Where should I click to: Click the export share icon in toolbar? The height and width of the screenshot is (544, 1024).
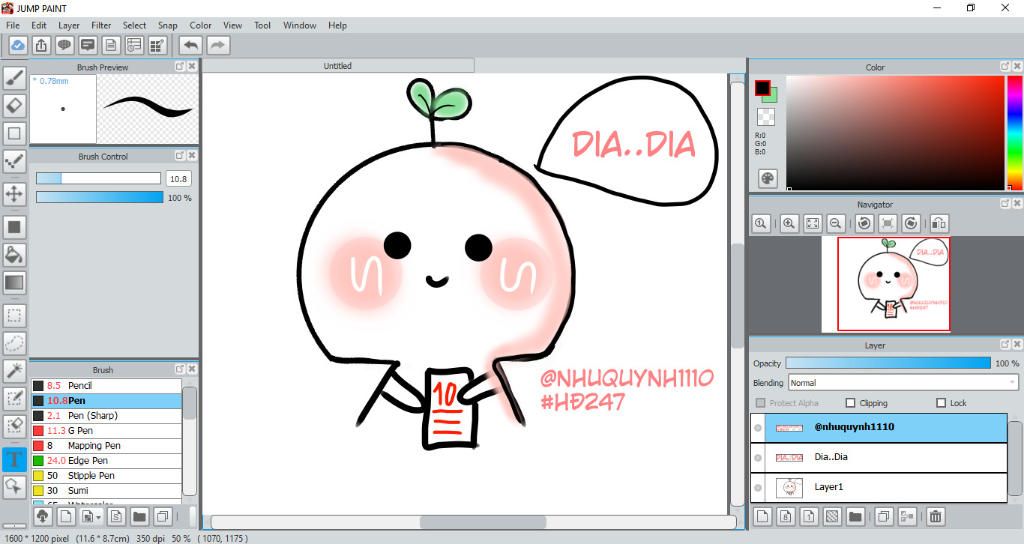41,45
